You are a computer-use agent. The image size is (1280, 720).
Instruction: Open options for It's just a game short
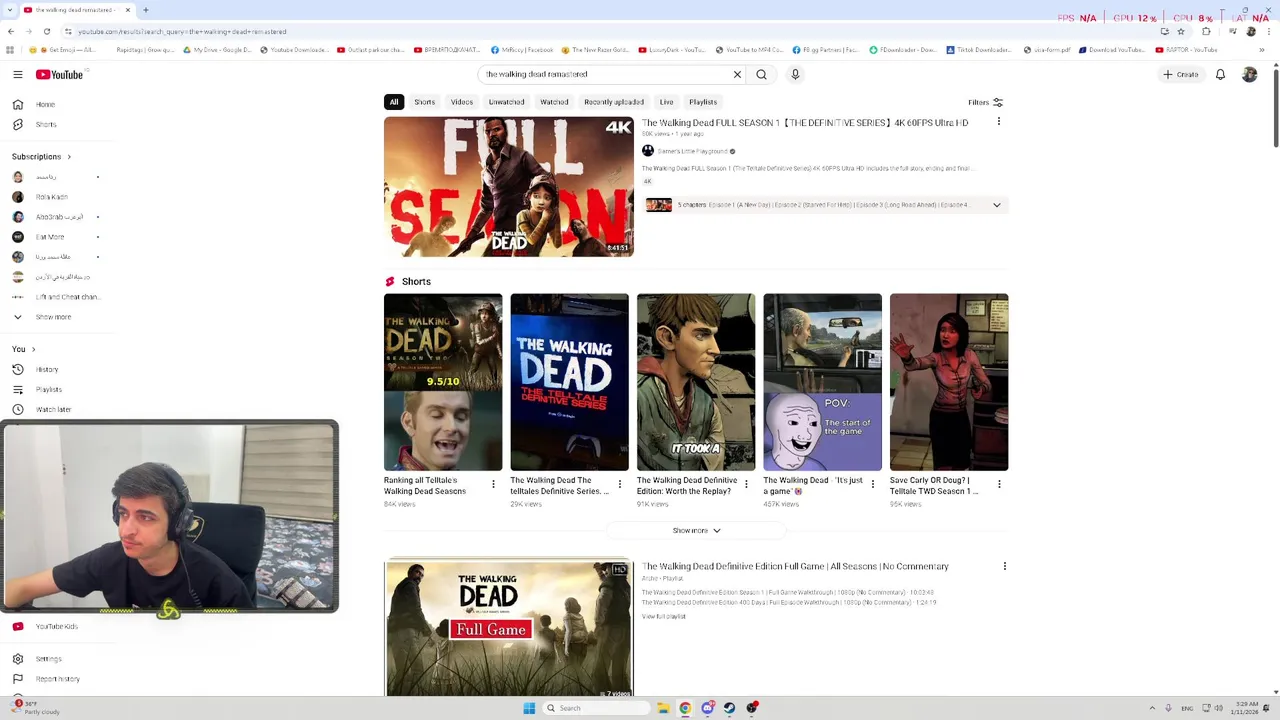[x=872, y=484]
